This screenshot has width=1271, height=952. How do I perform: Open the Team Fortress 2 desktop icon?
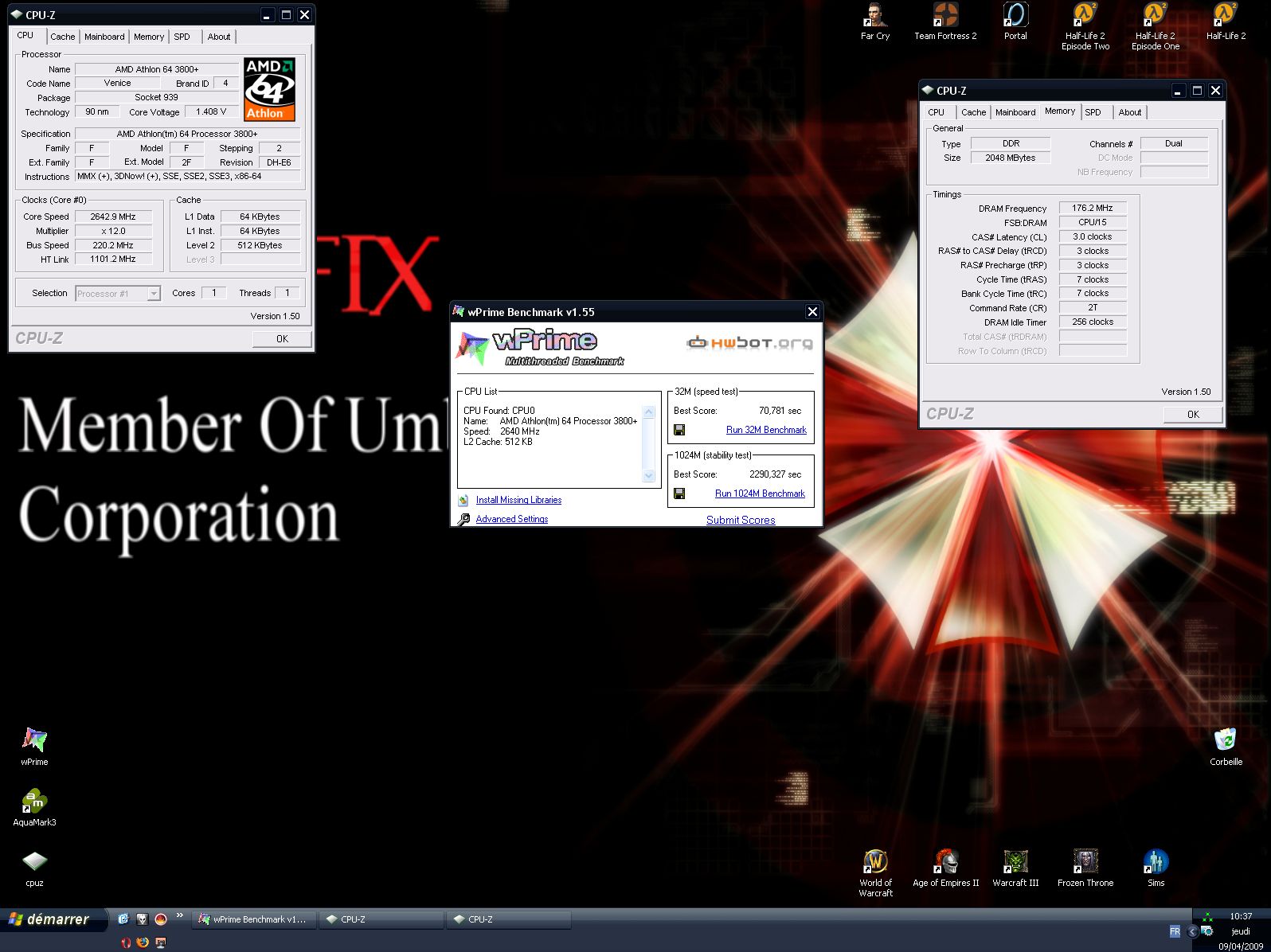(945, 21)
